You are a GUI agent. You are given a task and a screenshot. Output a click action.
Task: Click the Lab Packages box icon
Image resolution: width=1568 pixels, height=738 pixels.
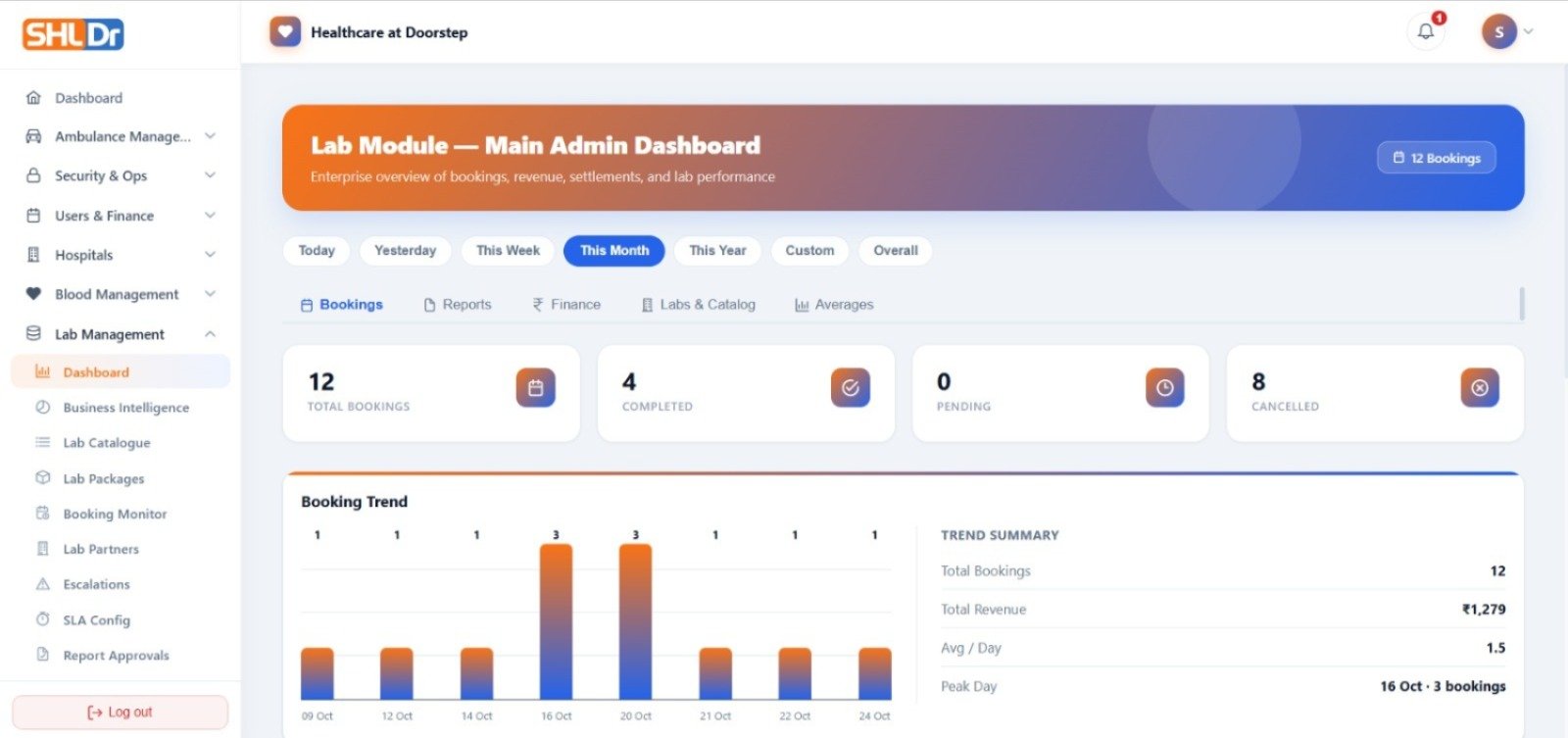[42, 478]
